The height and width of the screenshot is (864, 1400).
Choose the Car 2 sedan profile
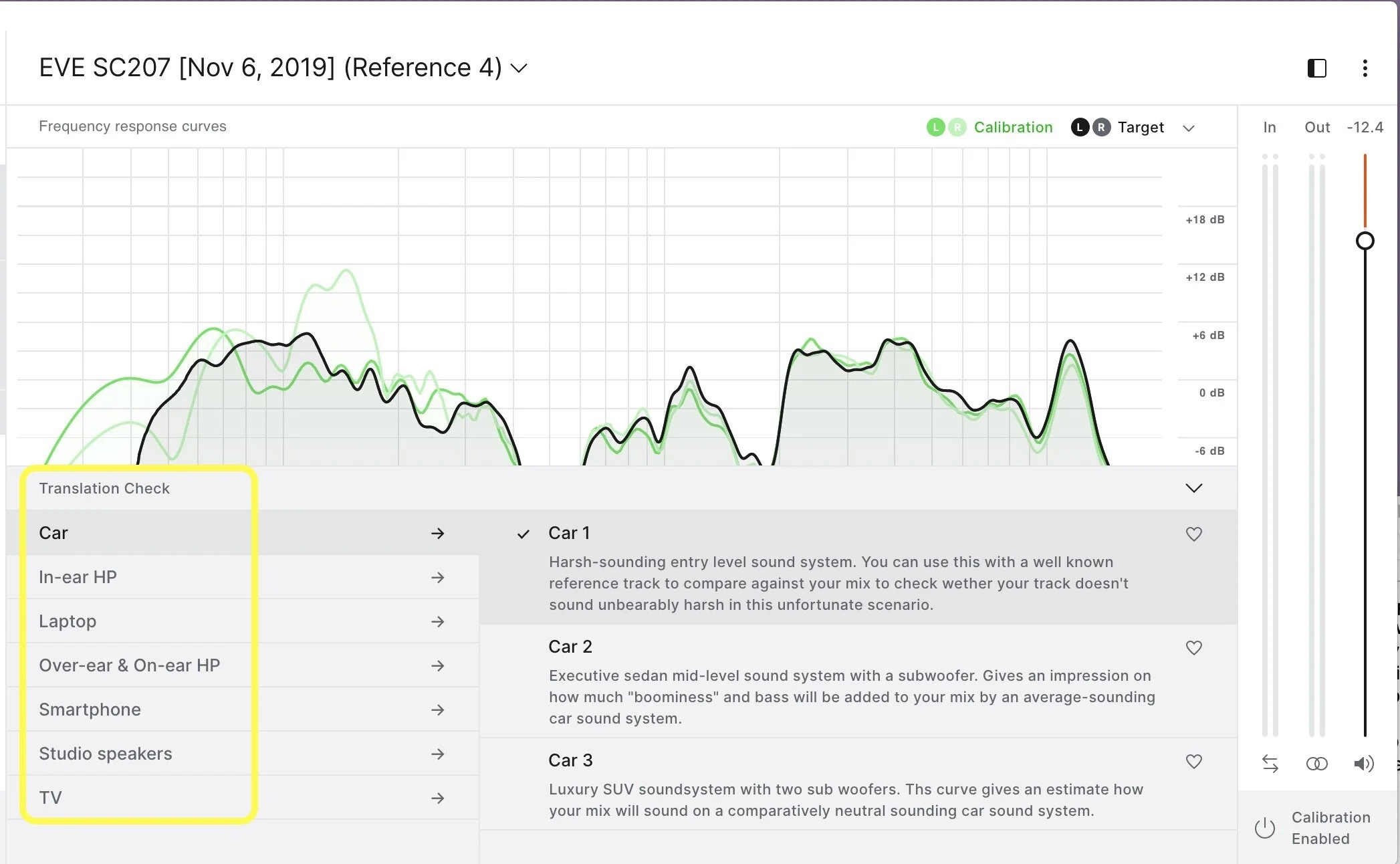[x=849, y=681]
